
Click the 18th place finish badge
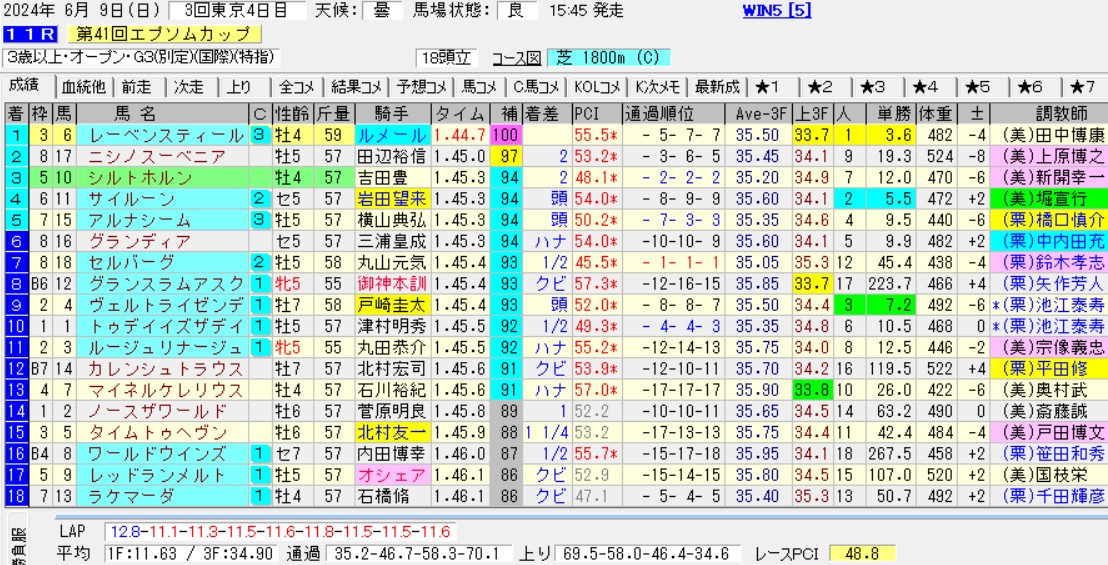pos(15,495)
